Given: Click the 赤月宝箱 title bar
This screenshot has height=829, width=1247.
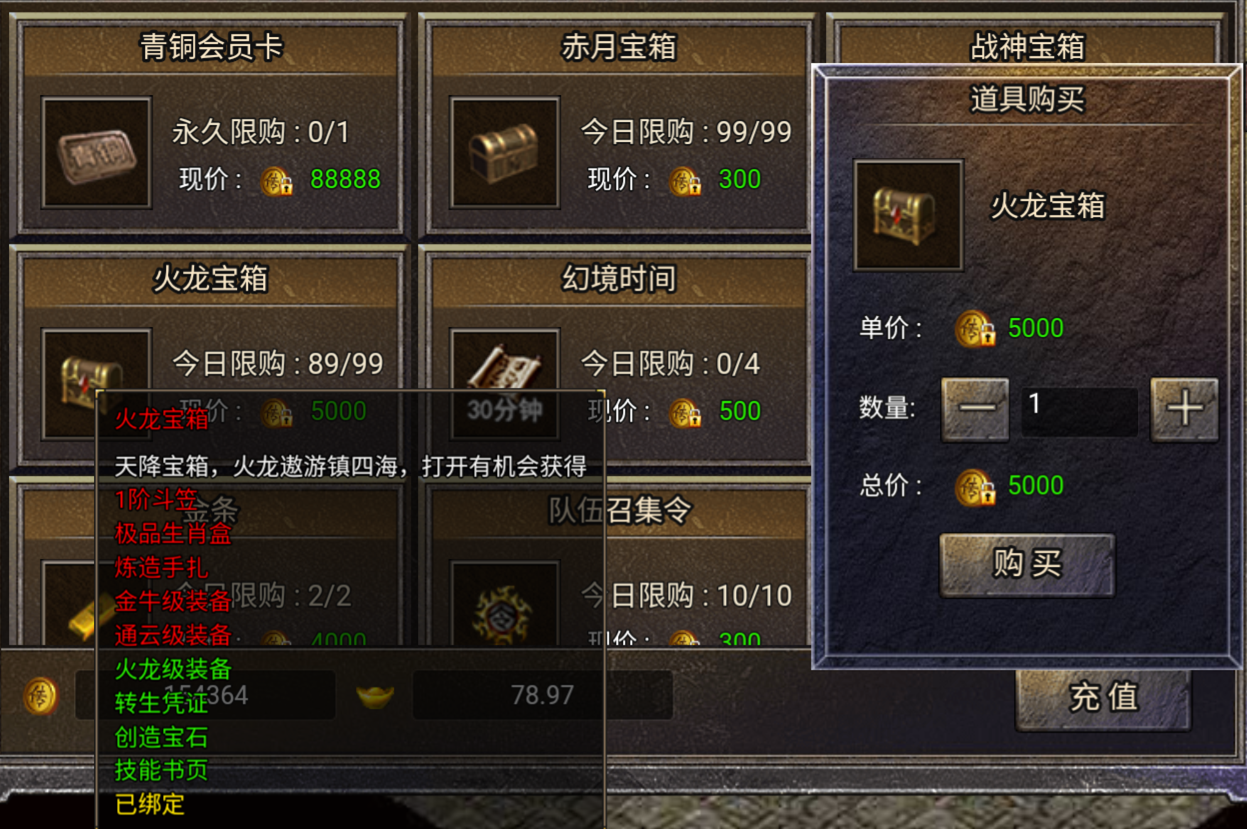Looking at the screenshot, I should pyautogui.click(x=618, y=48).
